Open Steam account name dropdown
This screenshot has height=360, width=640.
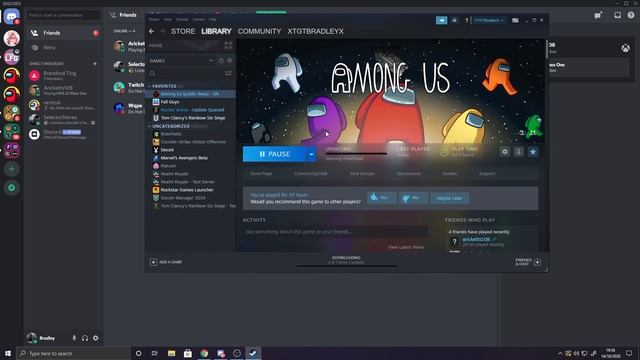(x=489, y=20)
